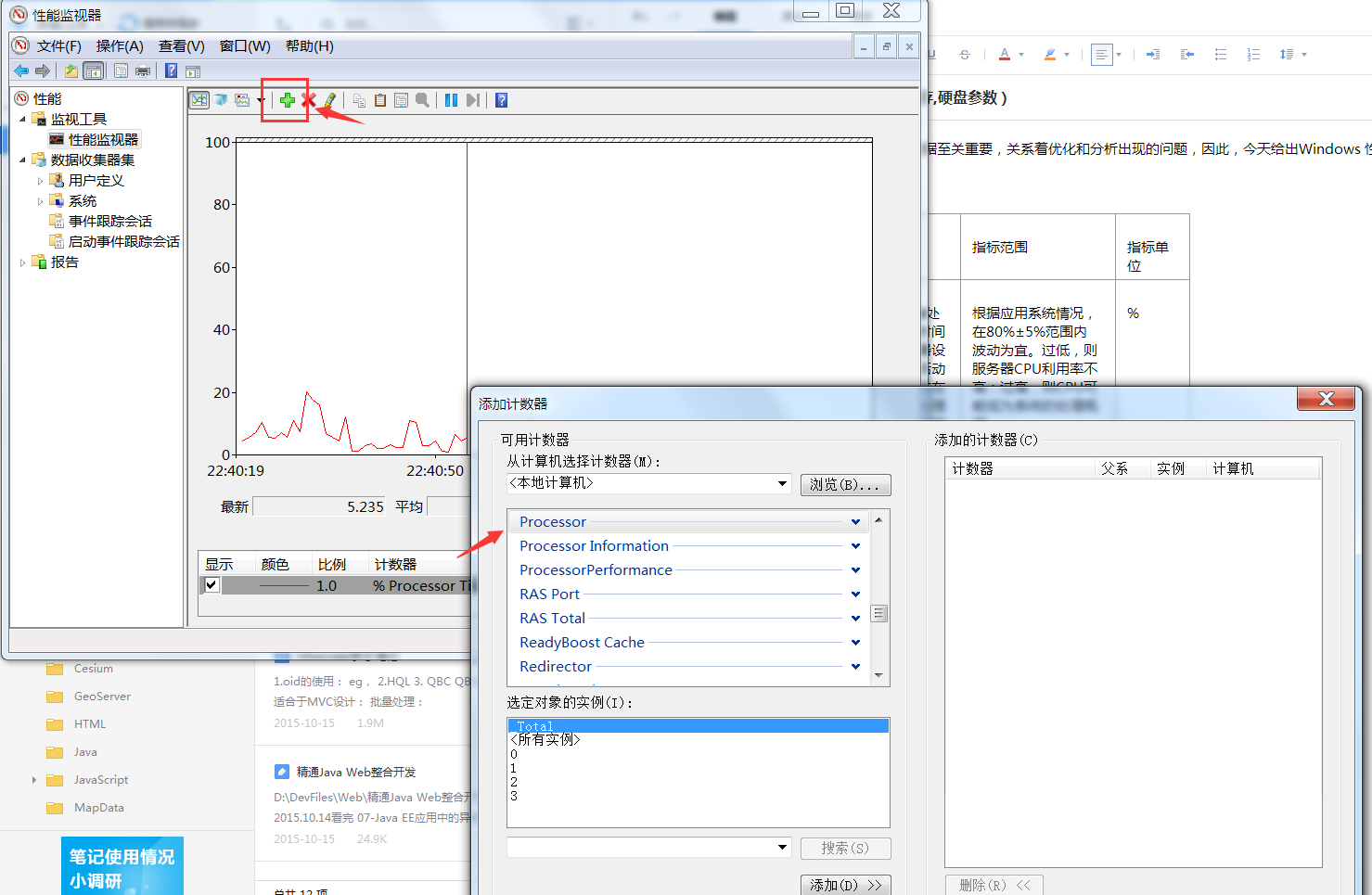Expand the JavaScript folder in notes sidebar
Screen dimensions: 1372x895
(34, 780)
